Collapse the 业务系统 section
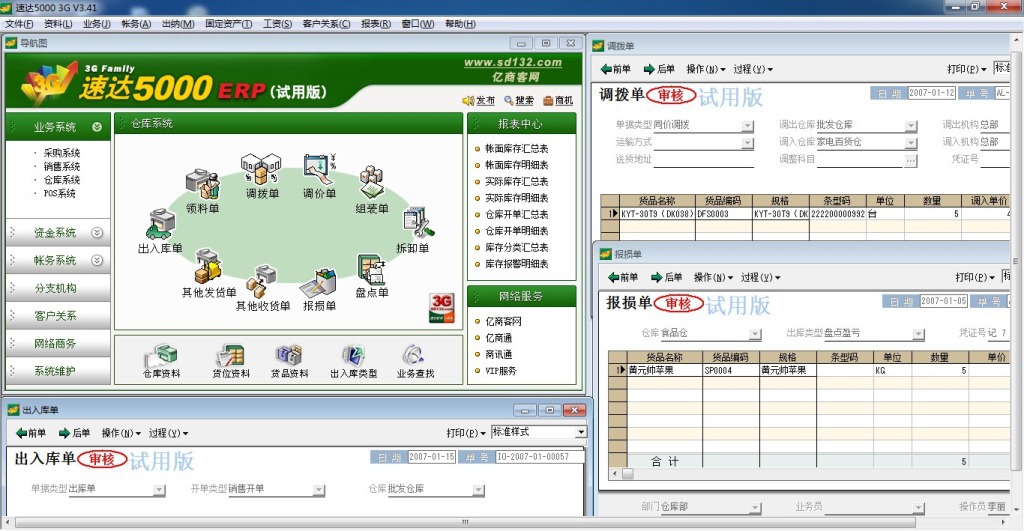This screenshot has height=531, width=1024. point(97,127)
